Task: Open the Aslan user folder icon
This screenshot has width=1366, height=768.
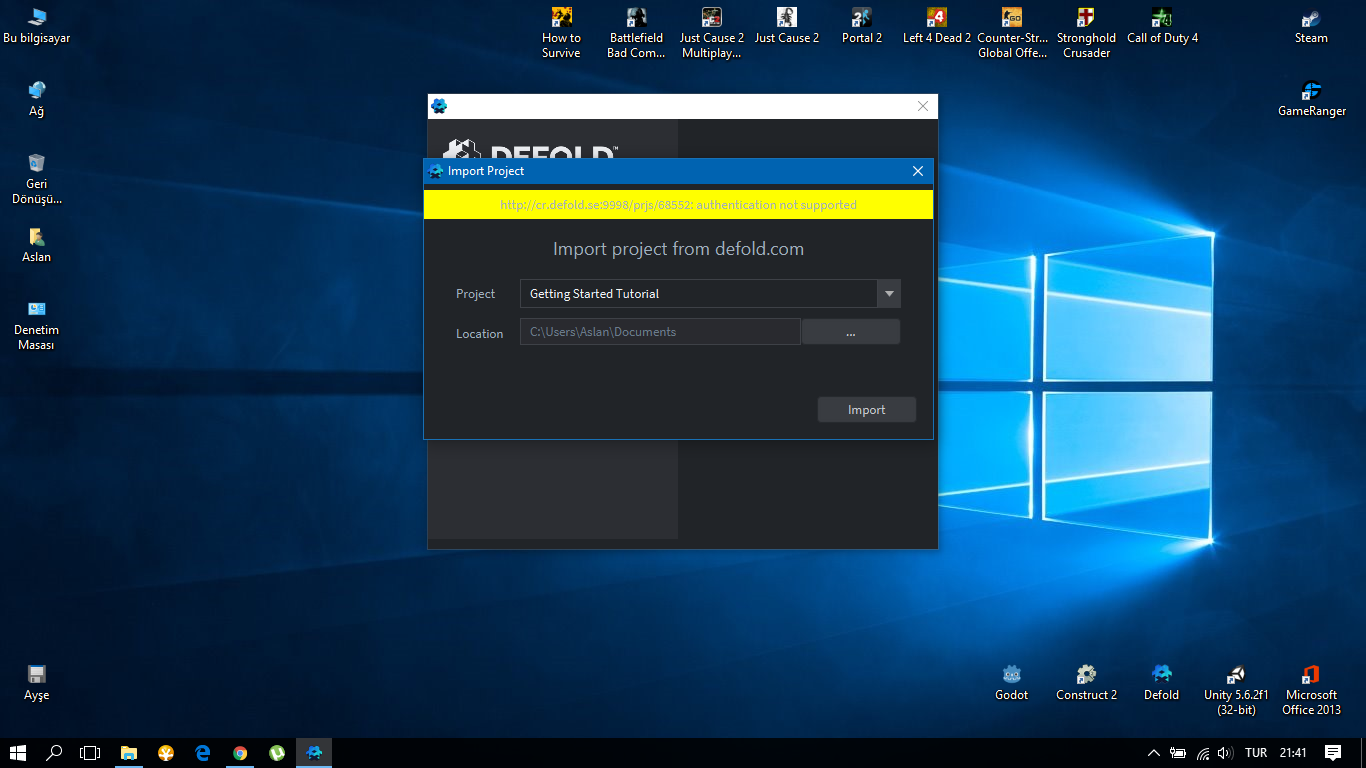Action: coord(36,246)
